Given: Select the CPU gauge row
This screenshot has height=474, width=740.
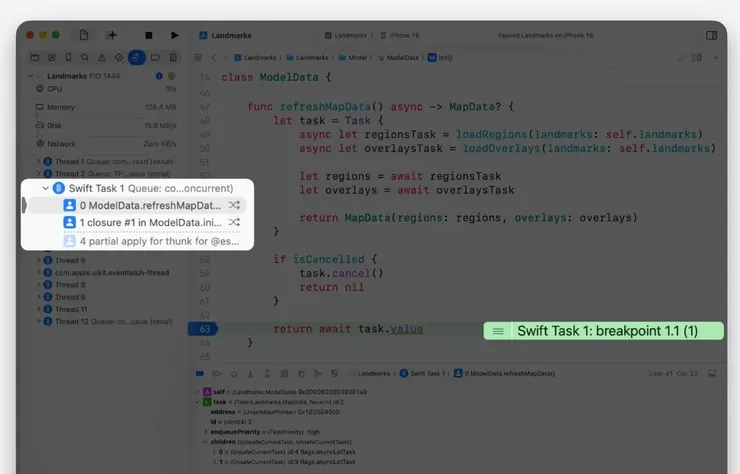Looking at the screenshot, I should pyautogui.click(x=106, y=89).
